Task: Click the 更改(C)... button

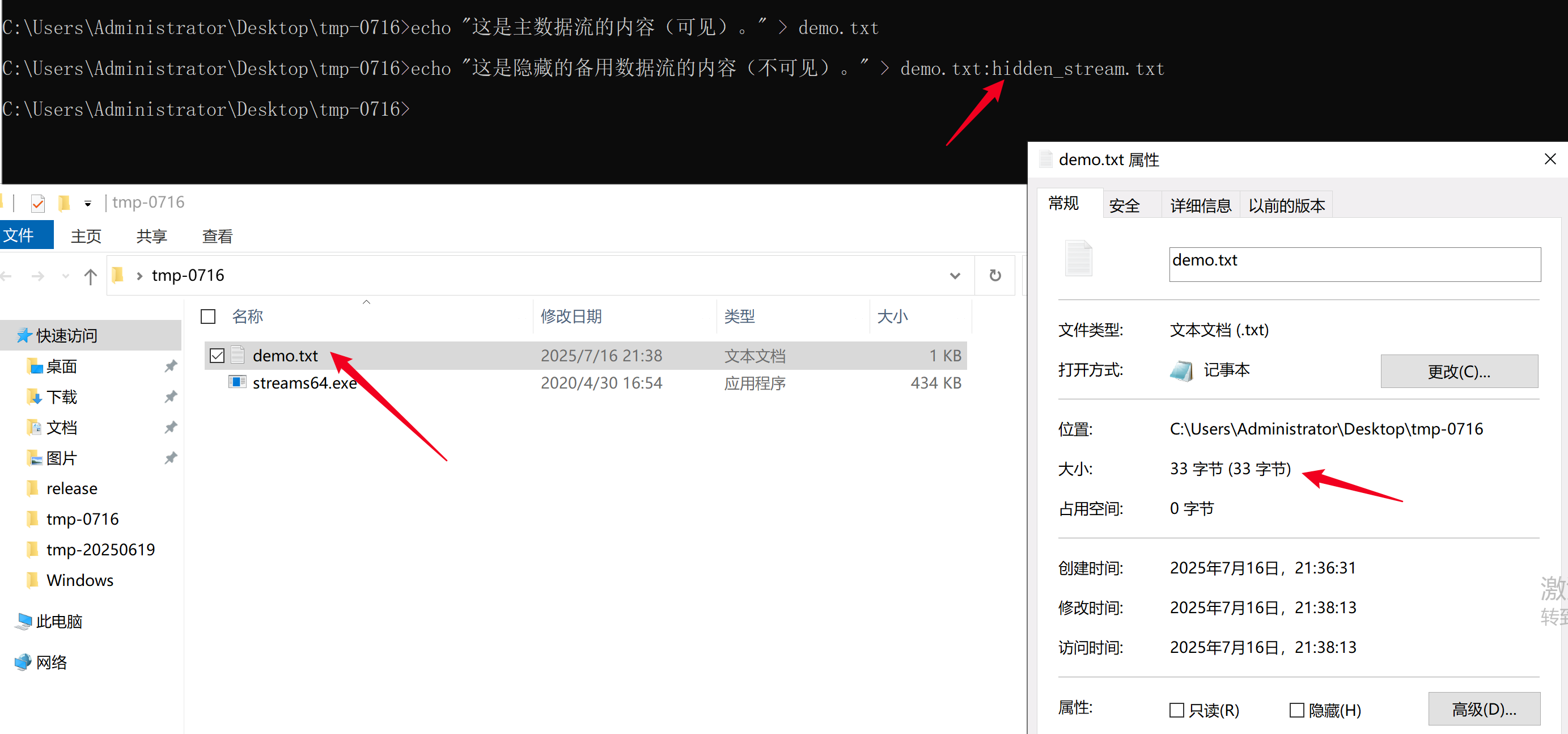Action: coord(1459,371)
